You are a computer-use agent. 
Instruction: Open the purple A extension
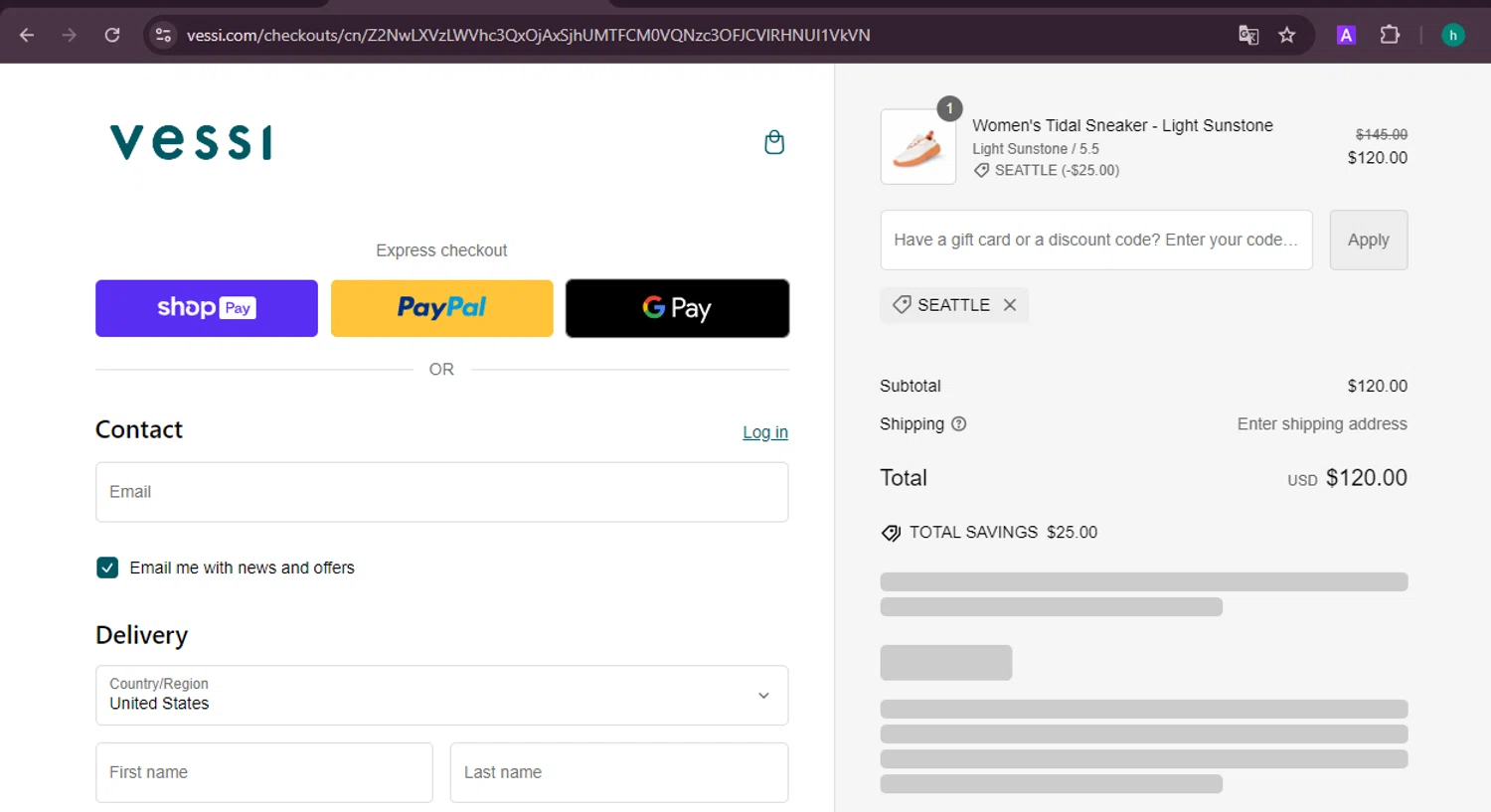pyautogui.click(x=1346, y=35)
